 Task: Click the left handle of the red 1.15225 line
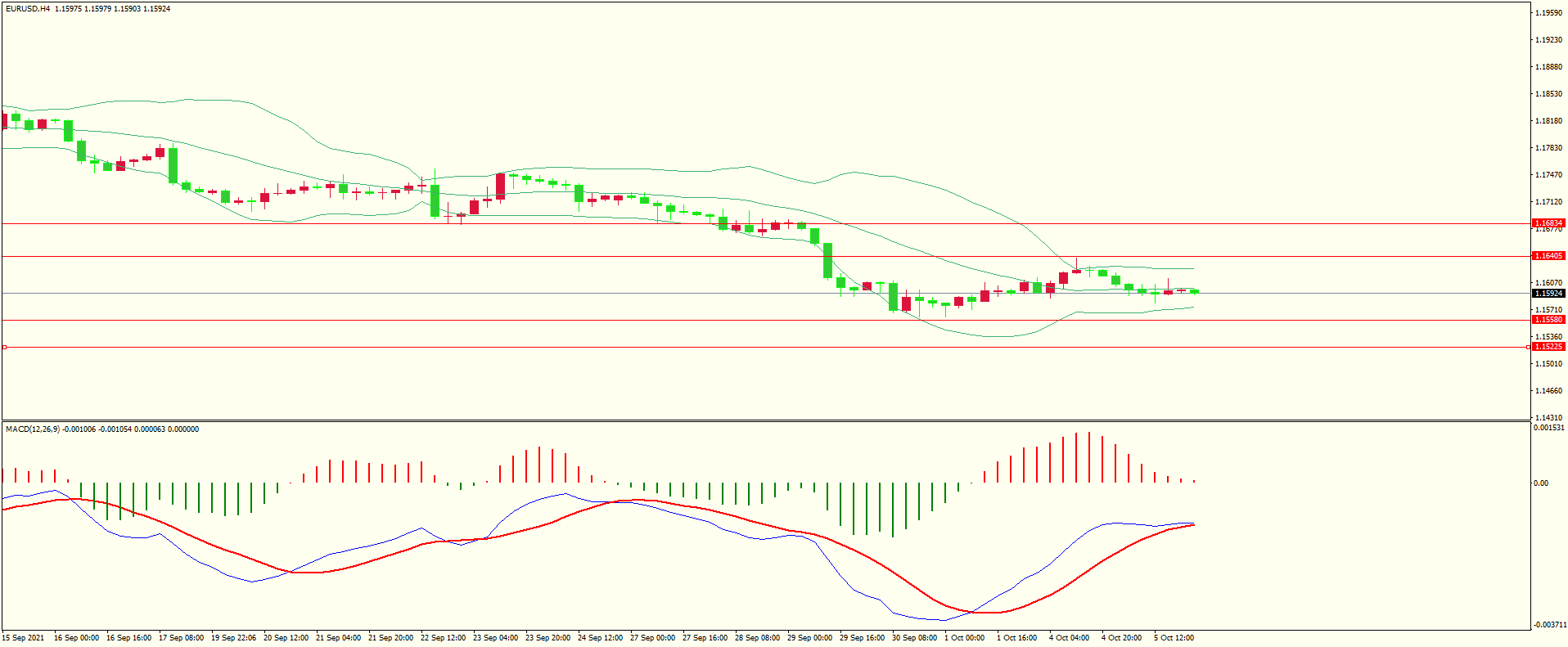(4, 348)
